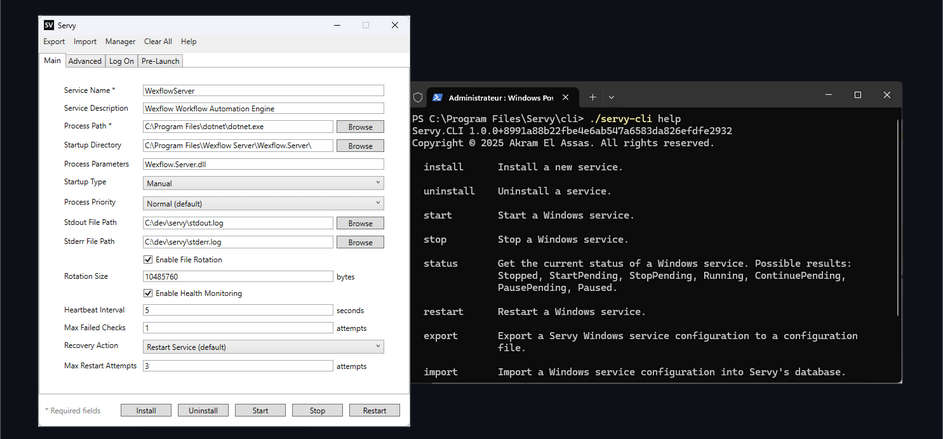Image resolution: width=943 pixels, height=439 pixels.
Task: Click the Startup Directory text field
Action: (238, 146)
